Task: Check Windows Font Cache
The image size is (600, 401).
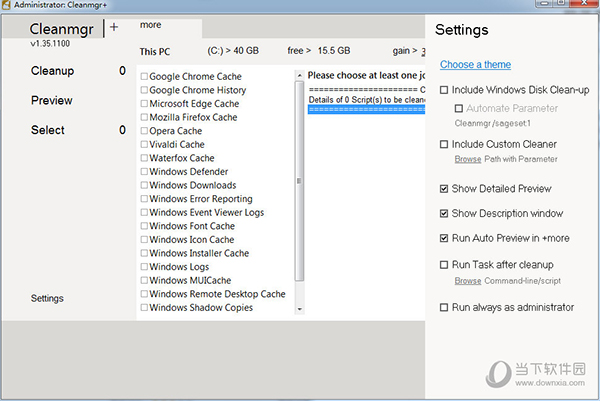Action: click(144, 226)
